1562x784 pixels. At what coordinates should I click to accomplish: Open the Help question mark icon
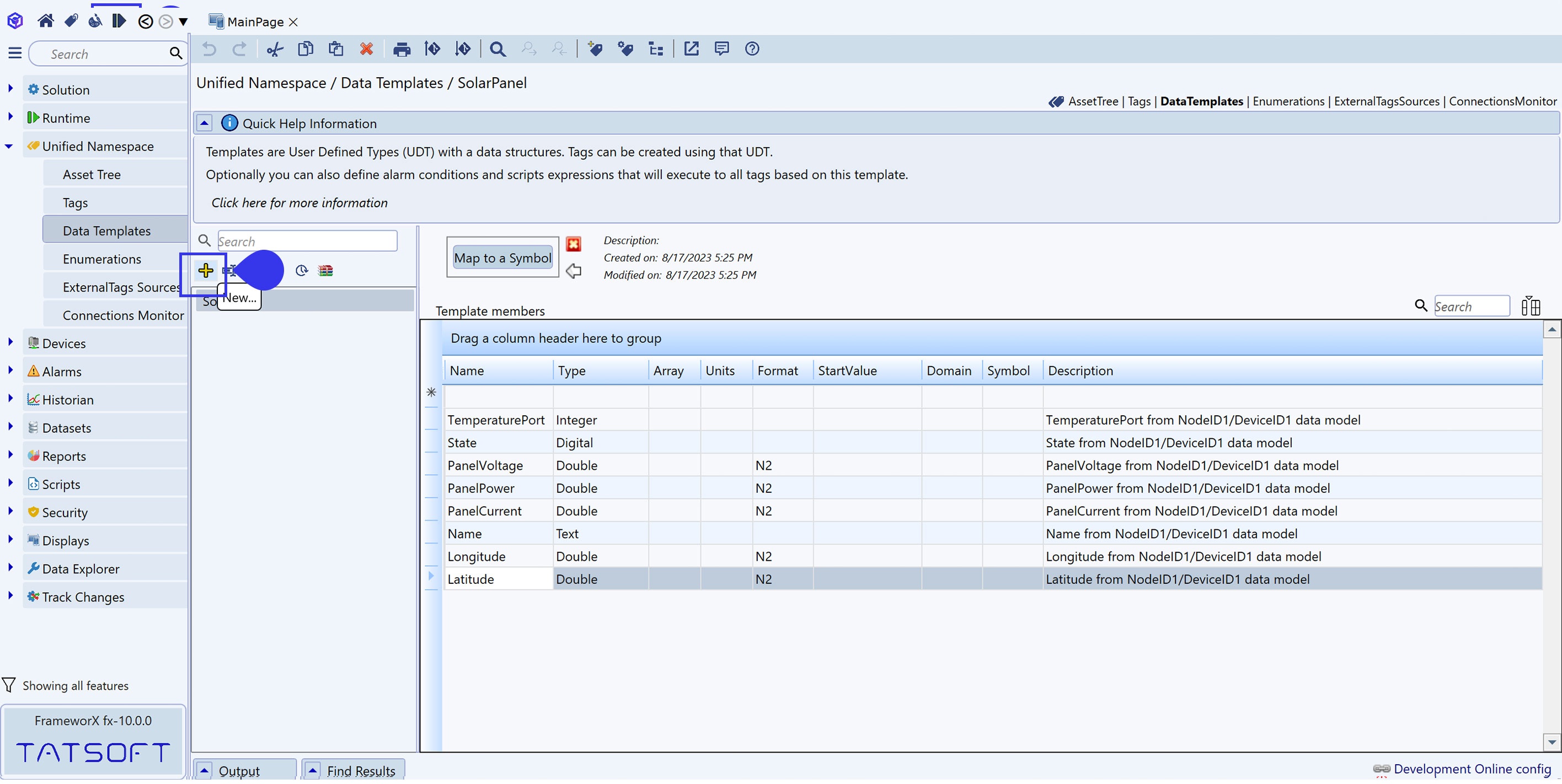click(x=752, y=49)
